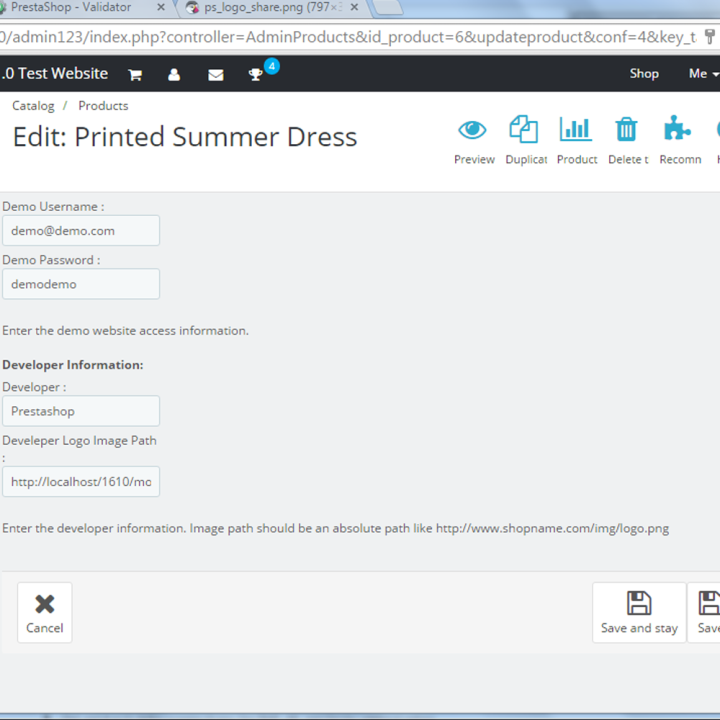This screenshot has width=720, height=720.
Task: Click the browser address bar URL
Action: click(348, 37)
